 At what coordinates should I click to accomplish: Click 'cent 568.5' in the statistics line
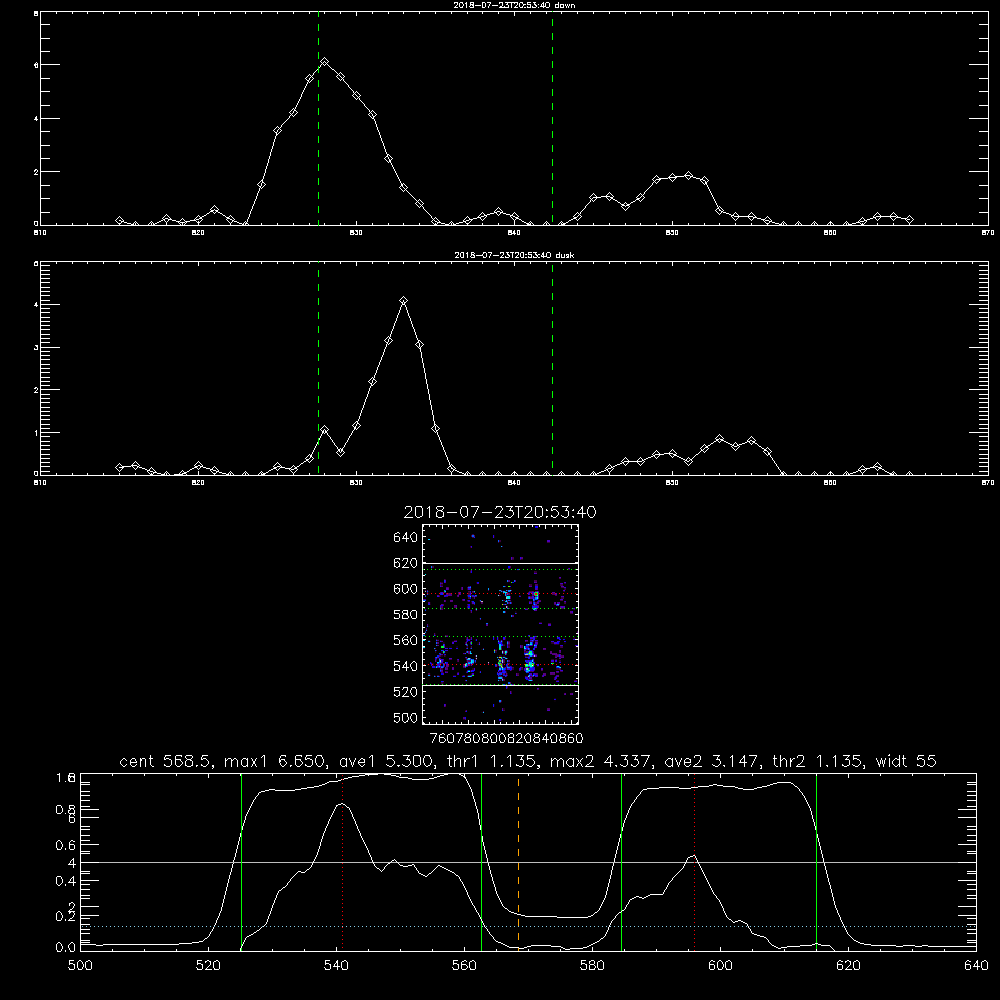[167, 761]
